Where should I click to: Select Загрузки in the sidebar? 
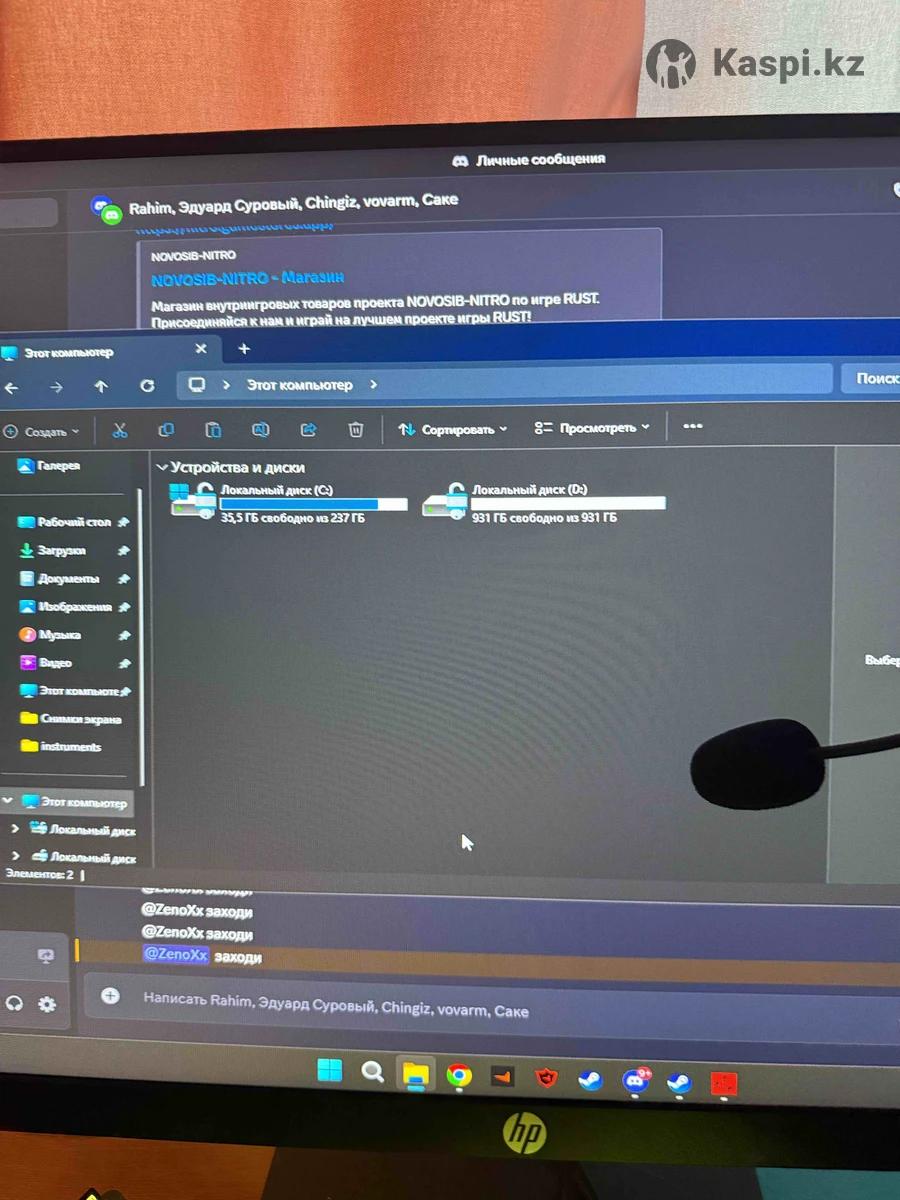coord(61,551)
